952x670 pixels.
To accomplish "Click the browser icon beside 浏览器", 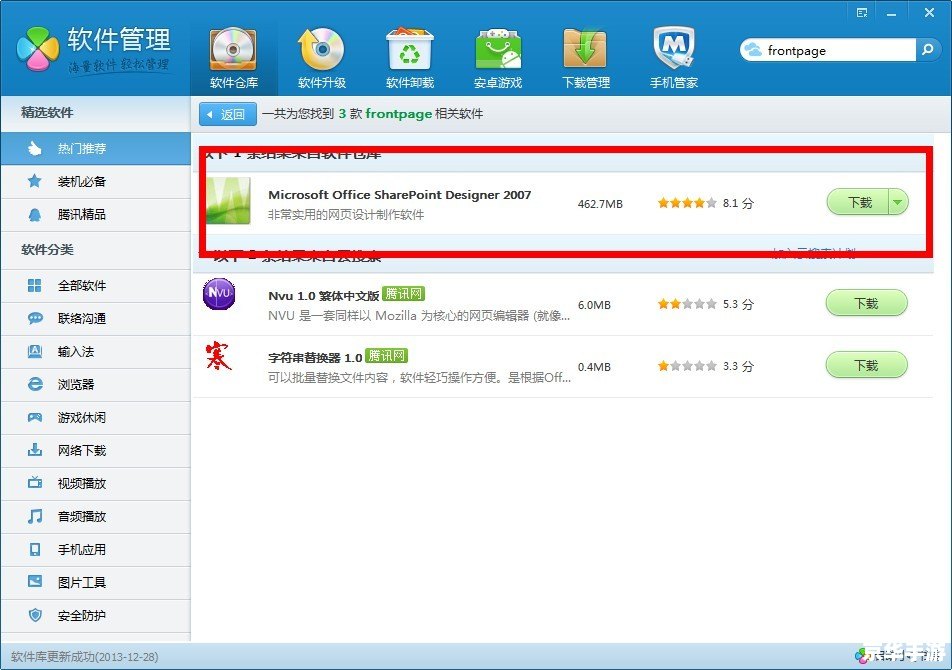I will pyautogui.click(x=35, y=384).
